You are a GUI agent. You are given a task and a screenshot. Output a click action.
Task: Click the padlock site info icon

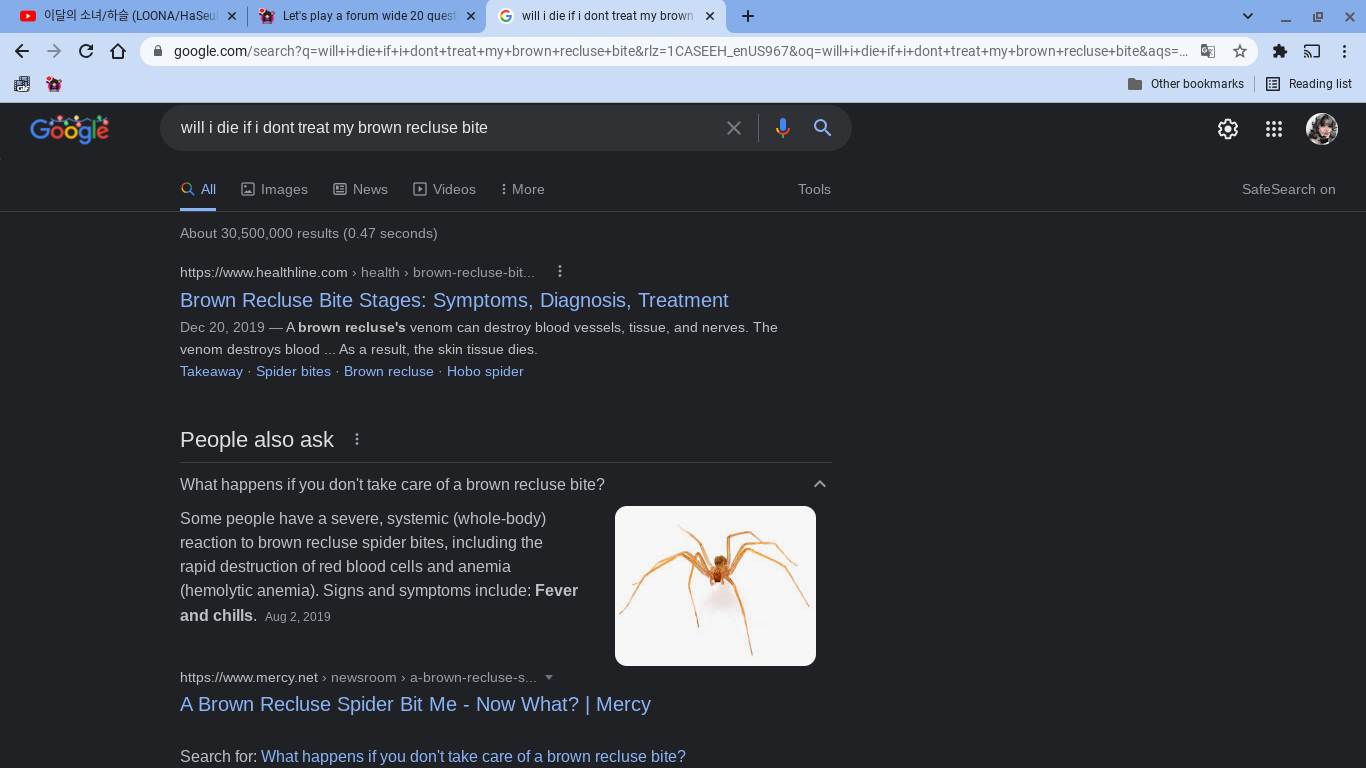pyautogui.click(x=158, y=51)
